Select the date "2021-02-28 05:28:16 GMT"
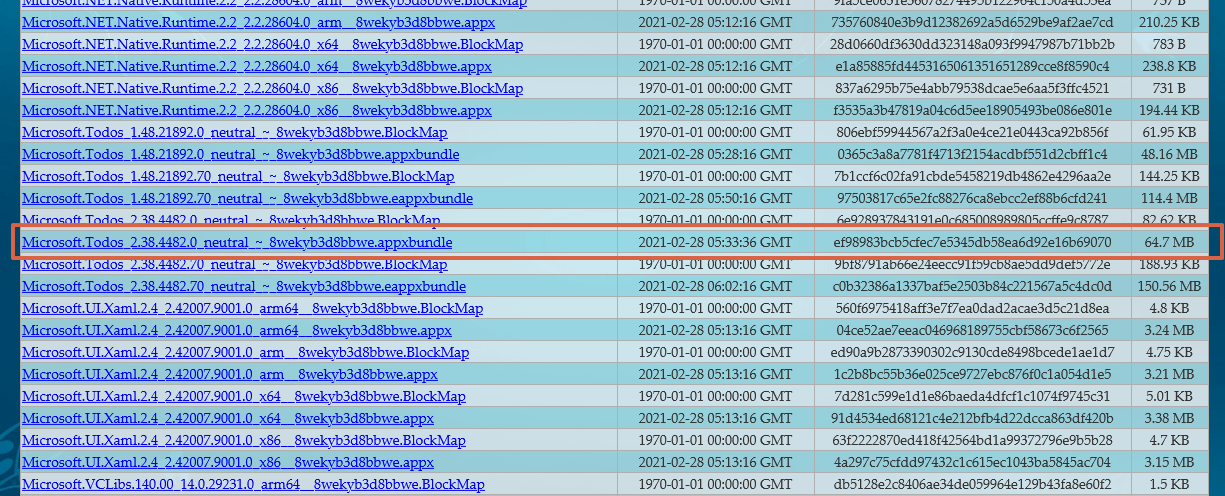The height and width of the screenshot is (496, 1225). coord(715,154)
